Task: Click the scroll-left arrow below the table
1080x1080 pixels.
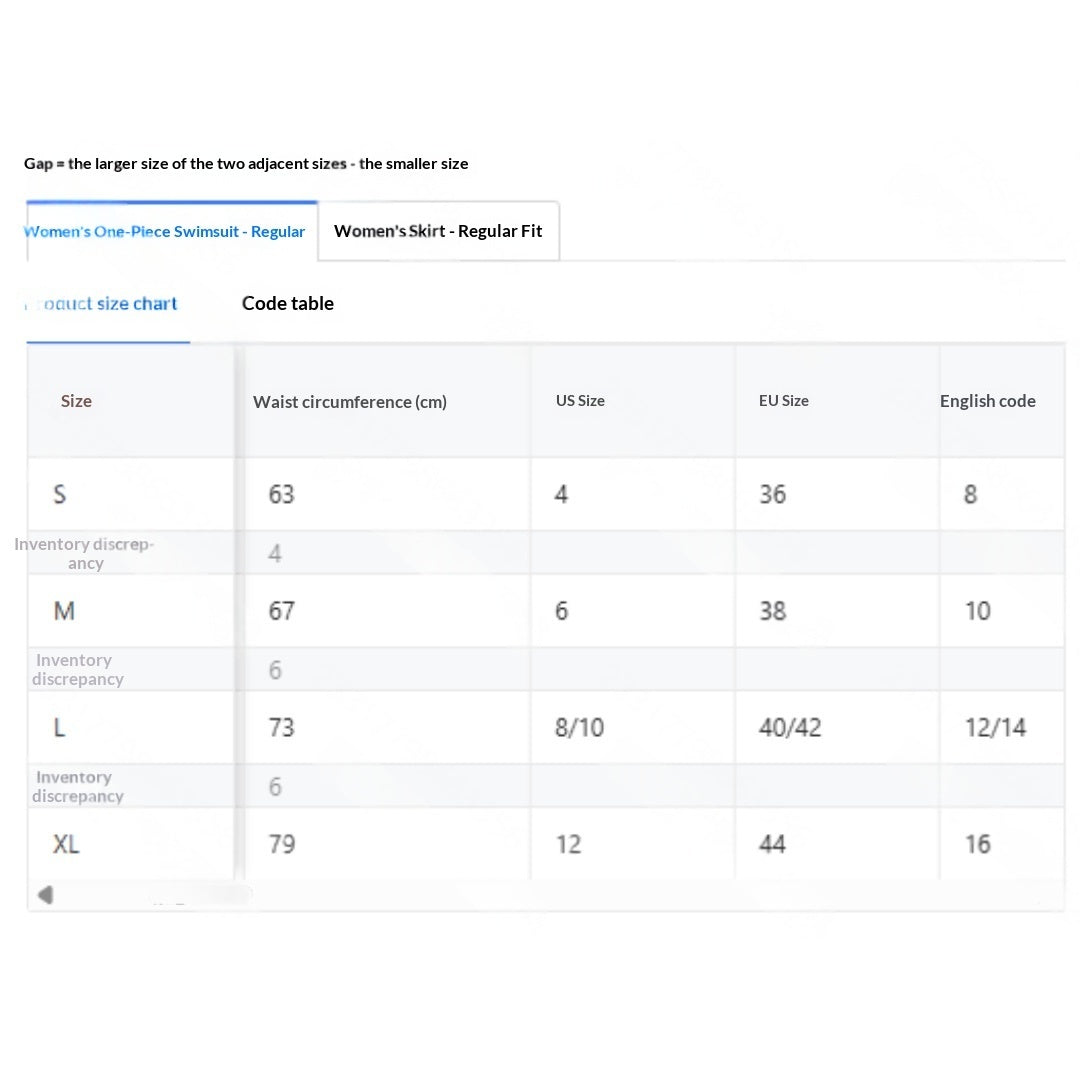Action: [x=45, y=895]
